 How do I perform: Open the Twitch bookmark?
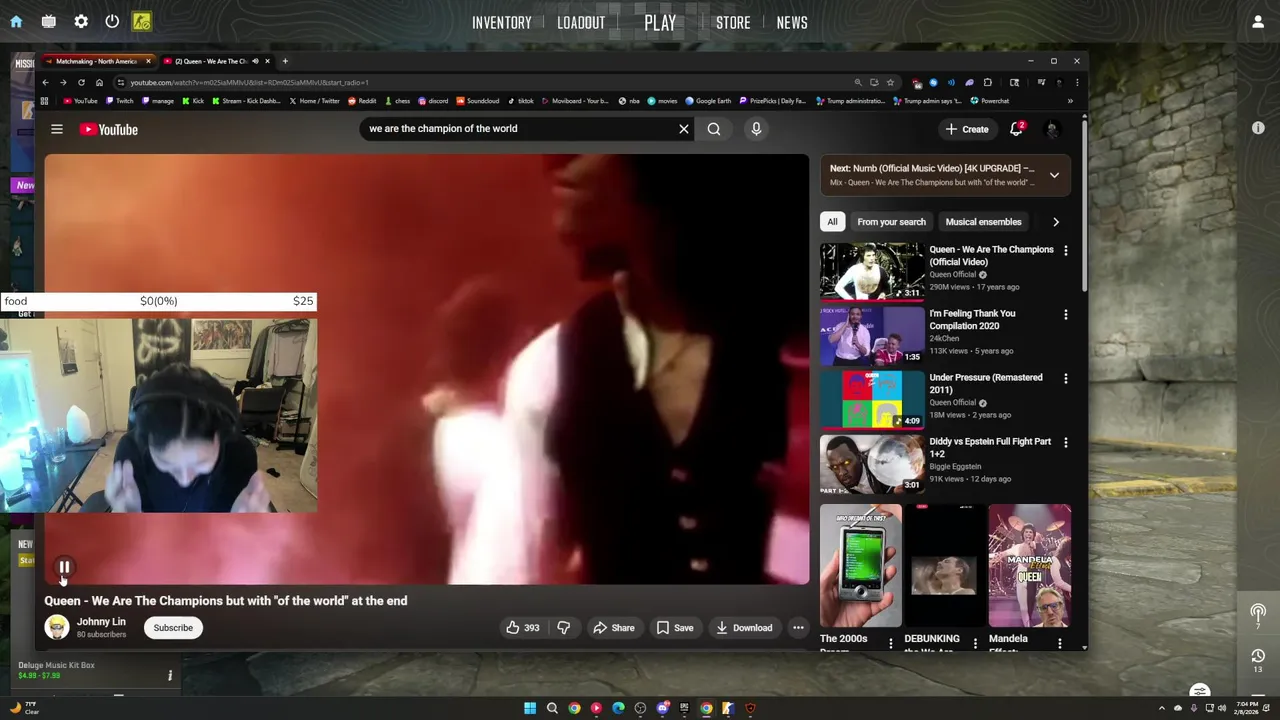119,101
